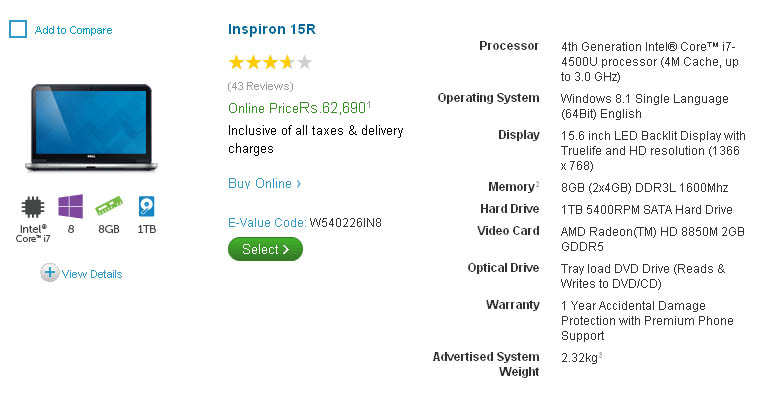Click the Inspiron 15R product title

[x=272, y=29]
